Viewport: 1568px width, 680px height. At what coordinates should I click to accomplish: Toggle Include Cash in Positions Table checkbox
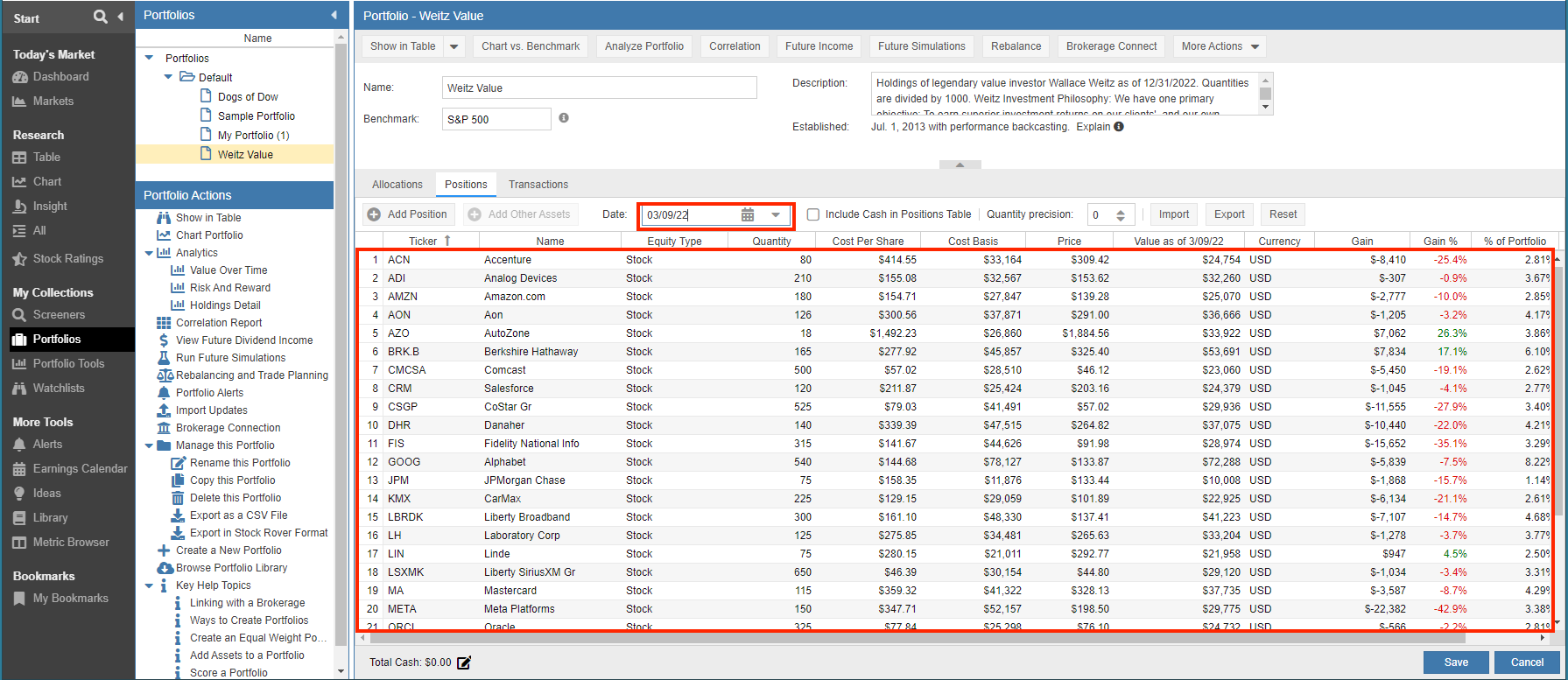813,214
